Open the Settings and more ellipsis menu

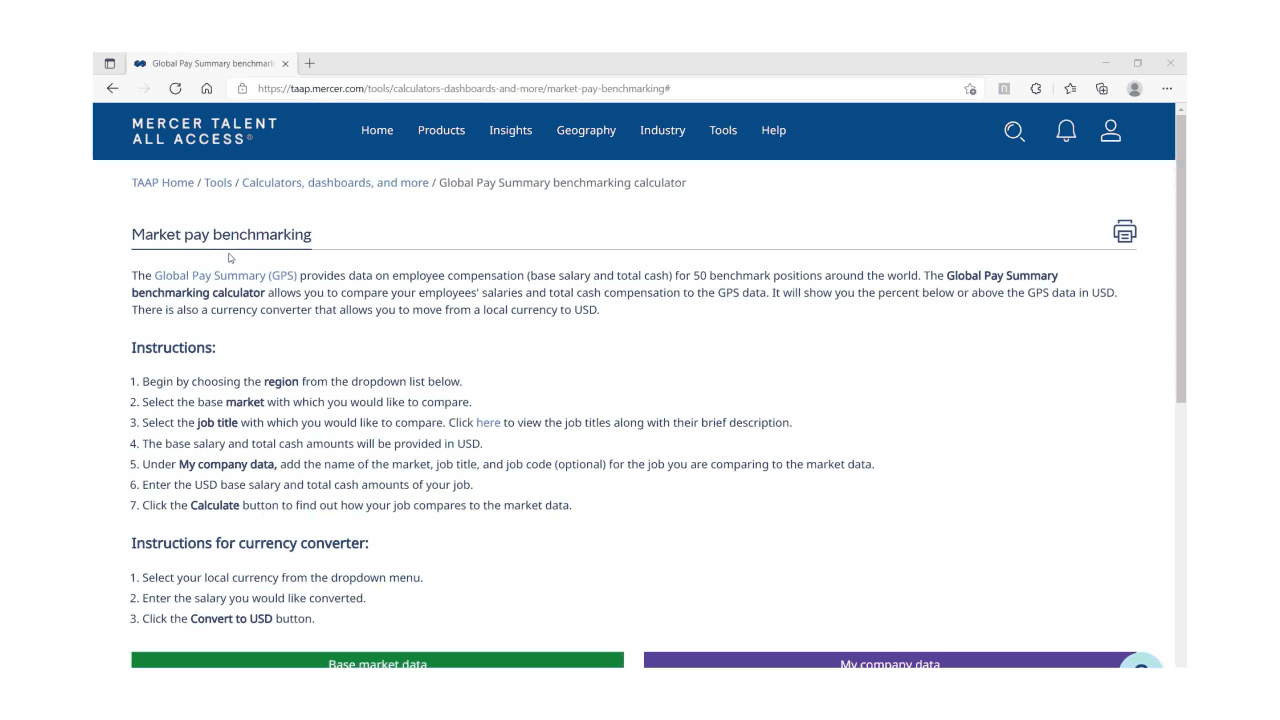pyautogui.click(x=1167, y=88)
